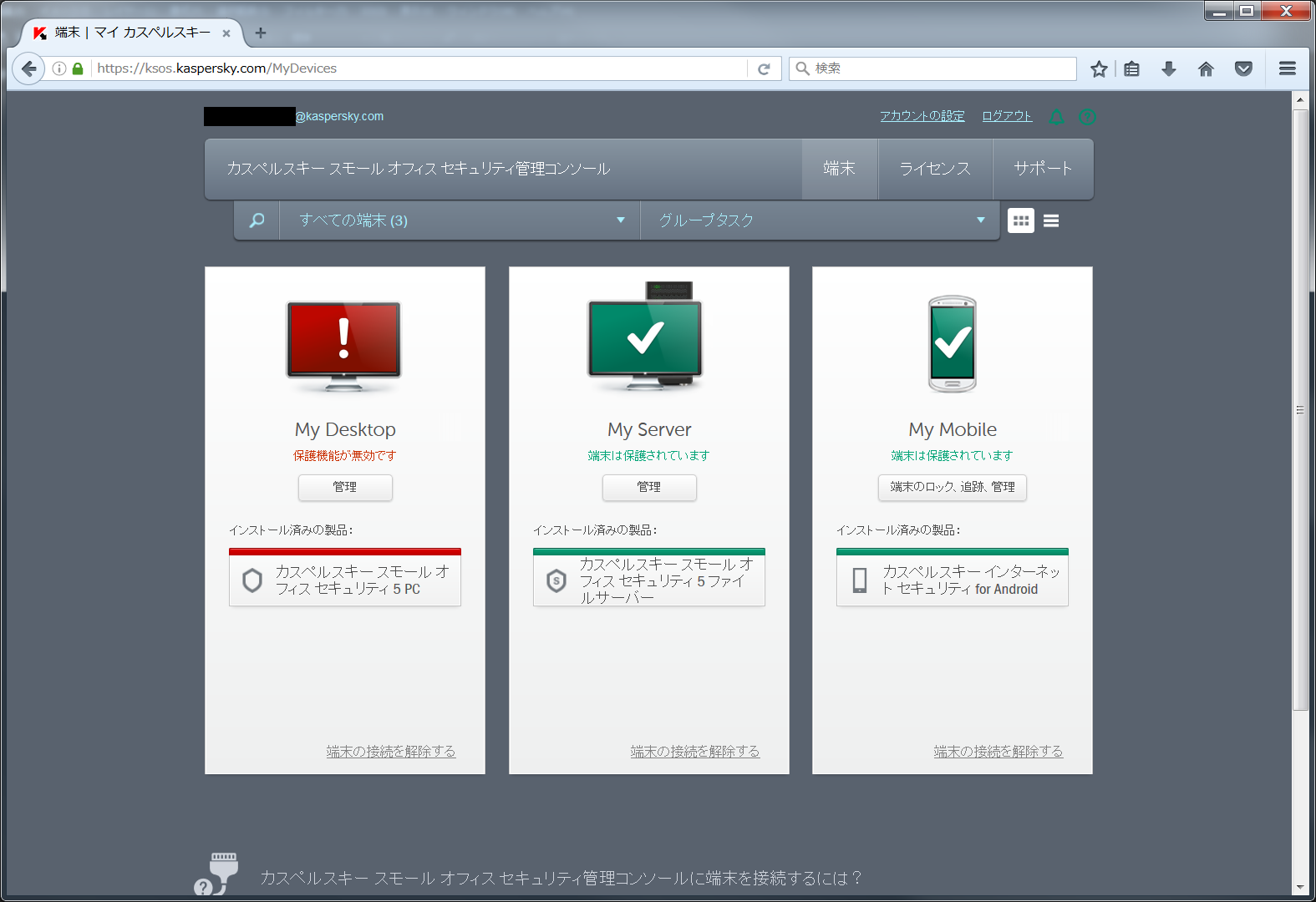This screenshot has width=1316, height=902.
Task: Click 端末の接続を解除する under My Server
Action: point(695,752)
